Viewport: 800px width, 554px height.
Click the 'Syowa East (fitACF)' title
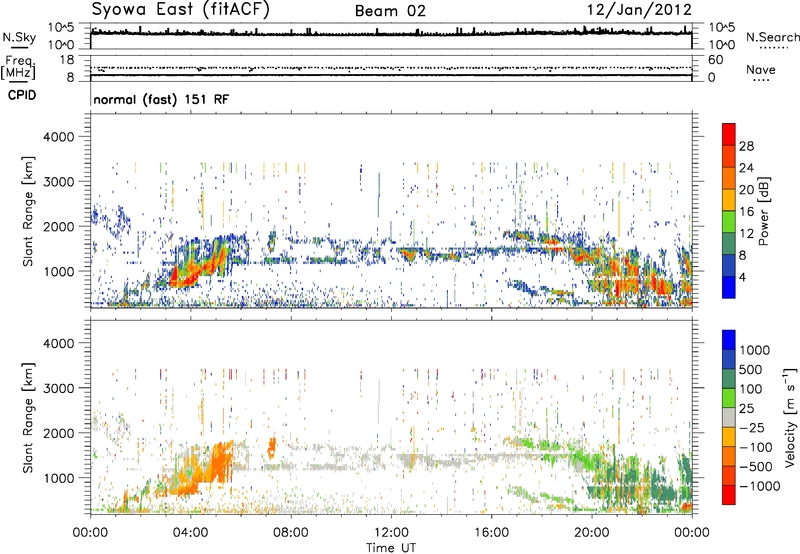(x=181, y=10)
